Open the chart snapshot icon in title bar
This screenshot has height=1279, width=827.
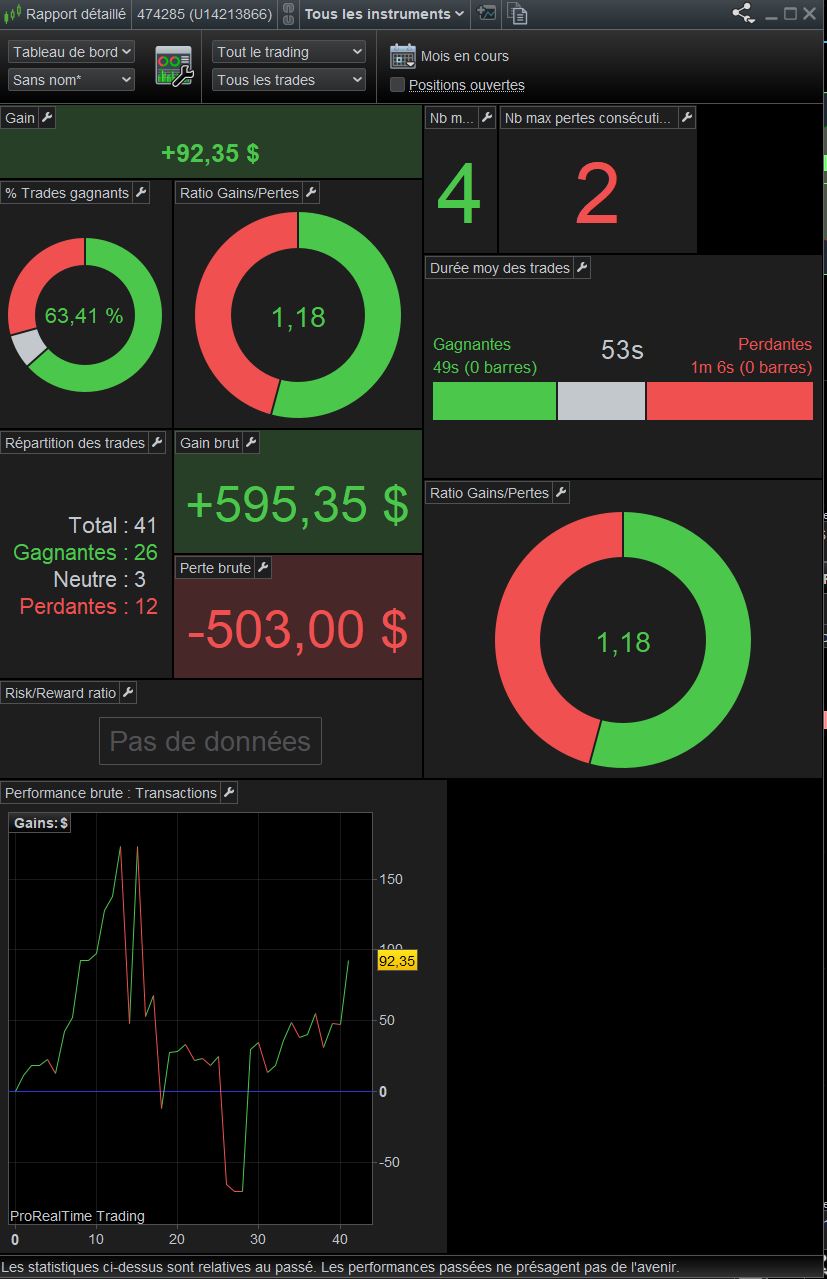(486, 14)
